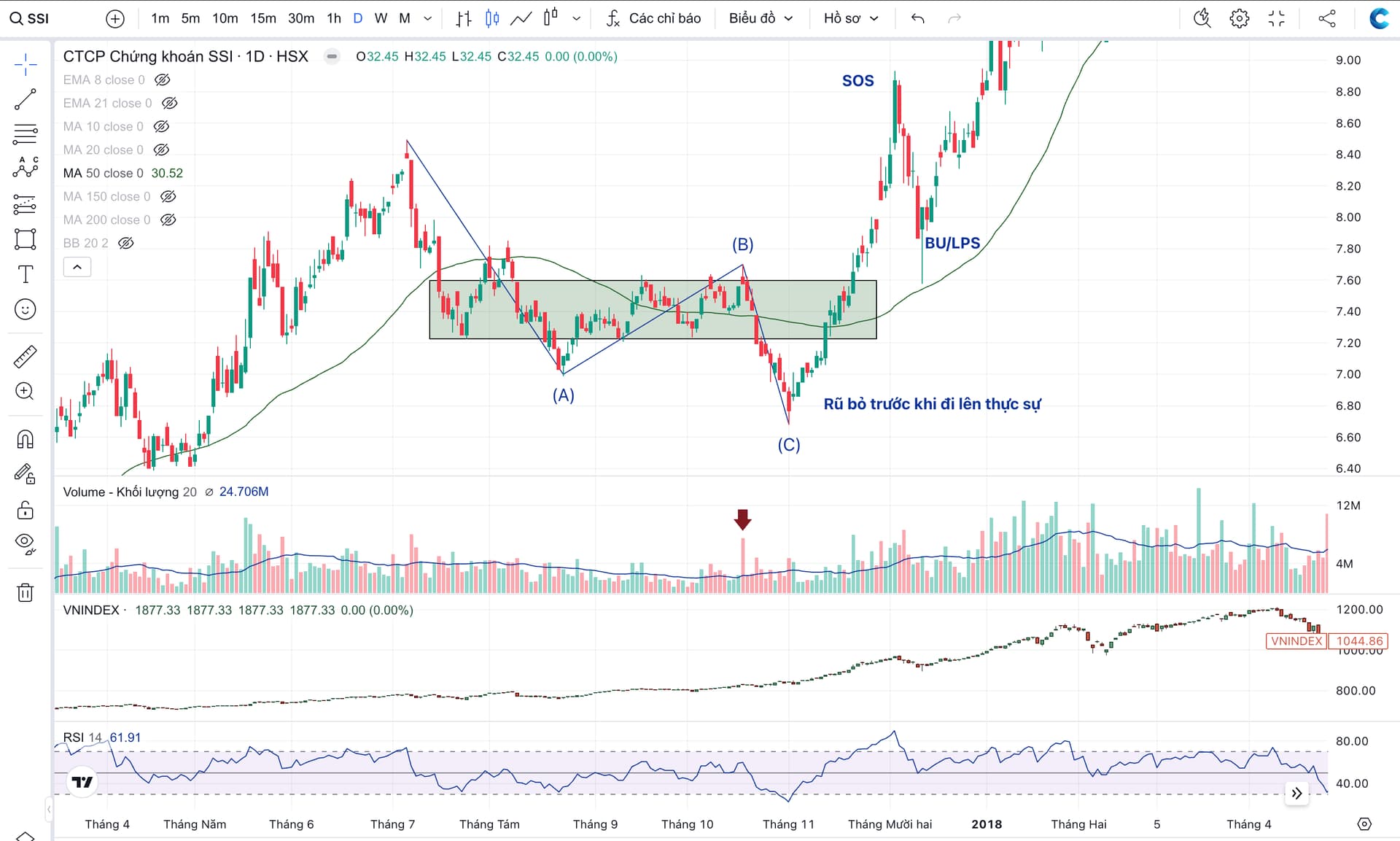Switch to the W weekly timeframe
This screenshot has height=841, width=1400.
tap(381, 18)
